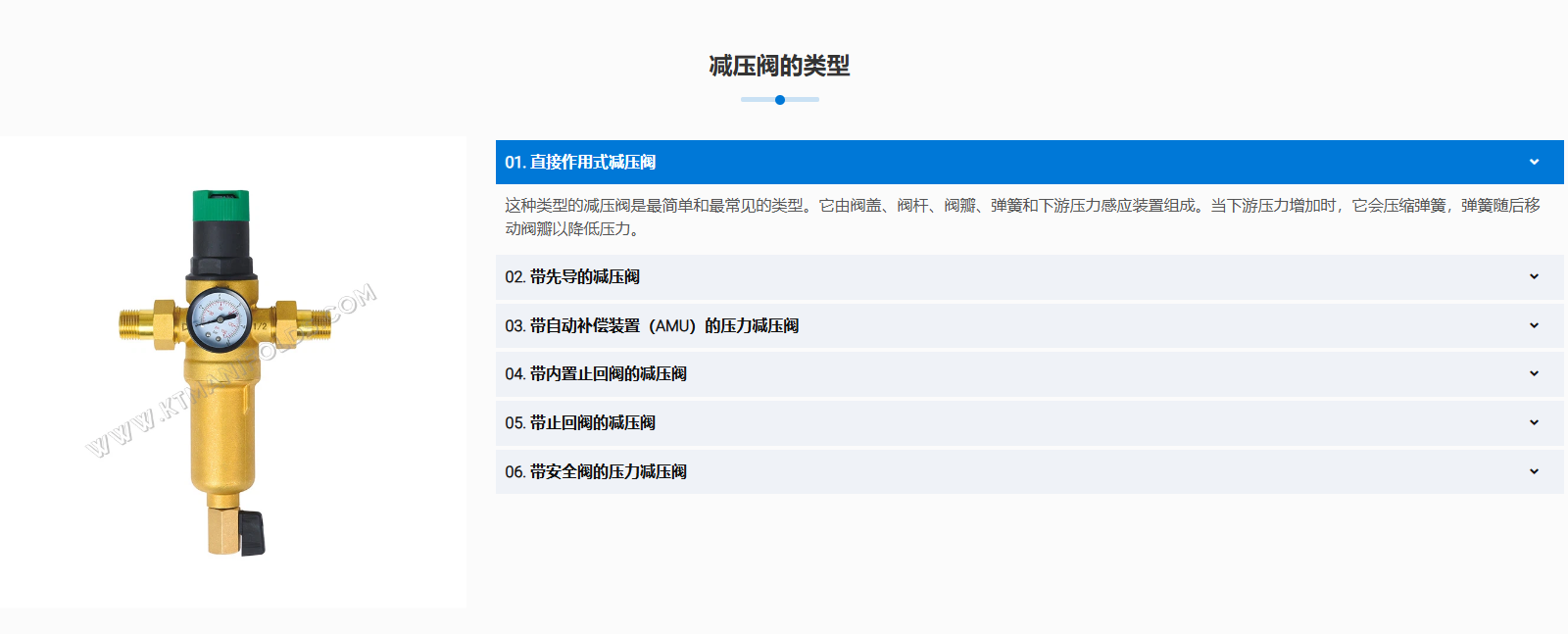Click chevron arrow on 03 AMU 压力减压阀 row

coord(1534,326)
